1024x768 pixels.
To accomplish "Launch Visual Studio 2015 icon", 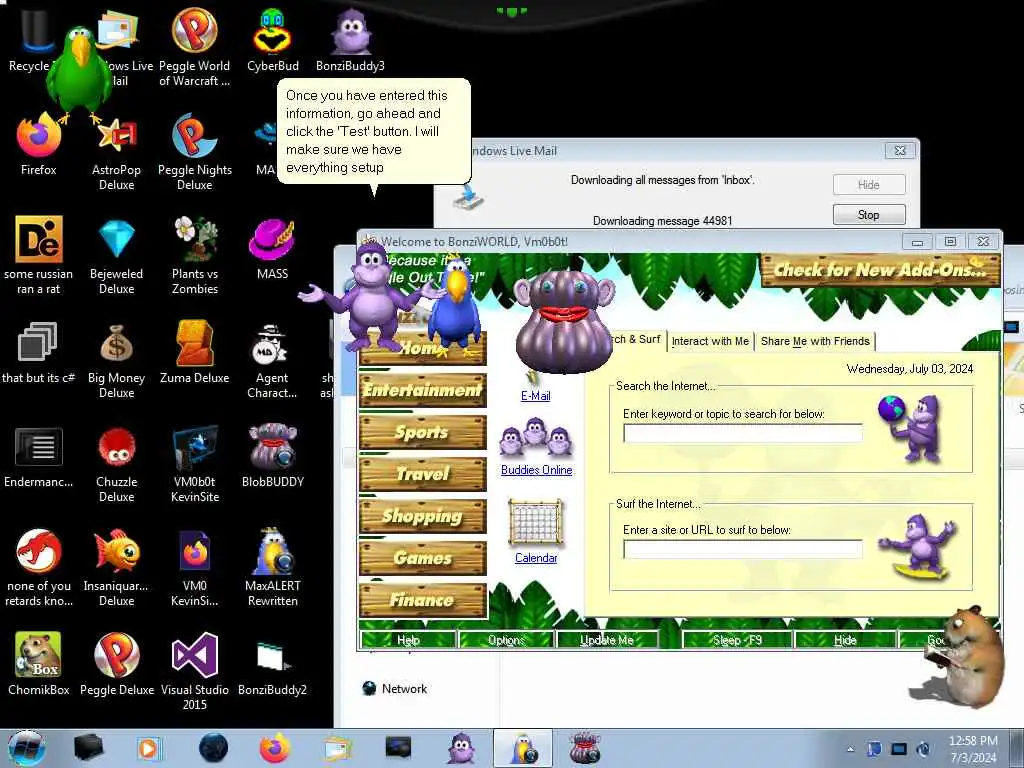I will point(195,671).
